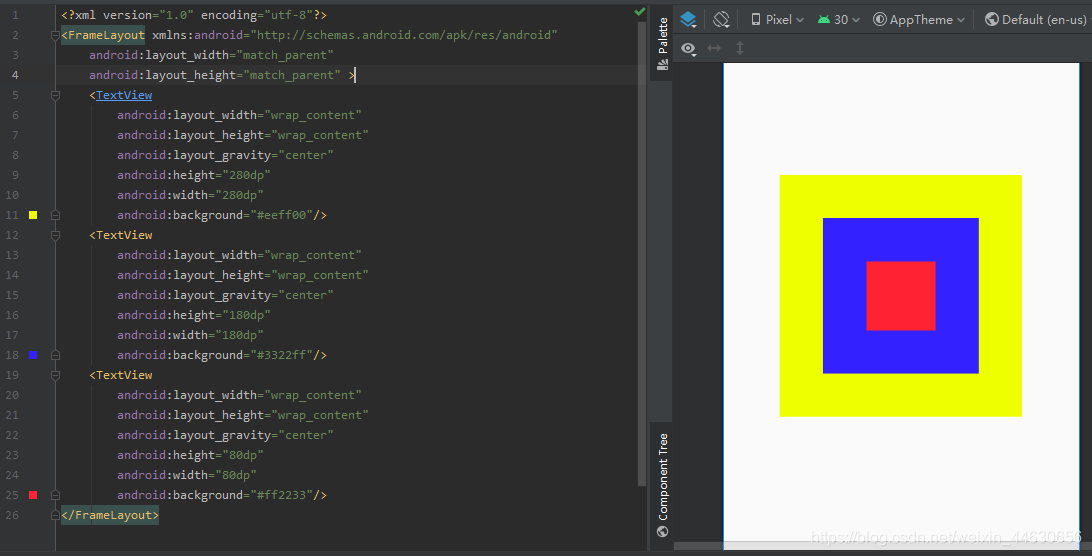This screenshot has height=556, width=1092.
Task: Click the "#eeff00" background value
Action: tap(281, 215)
